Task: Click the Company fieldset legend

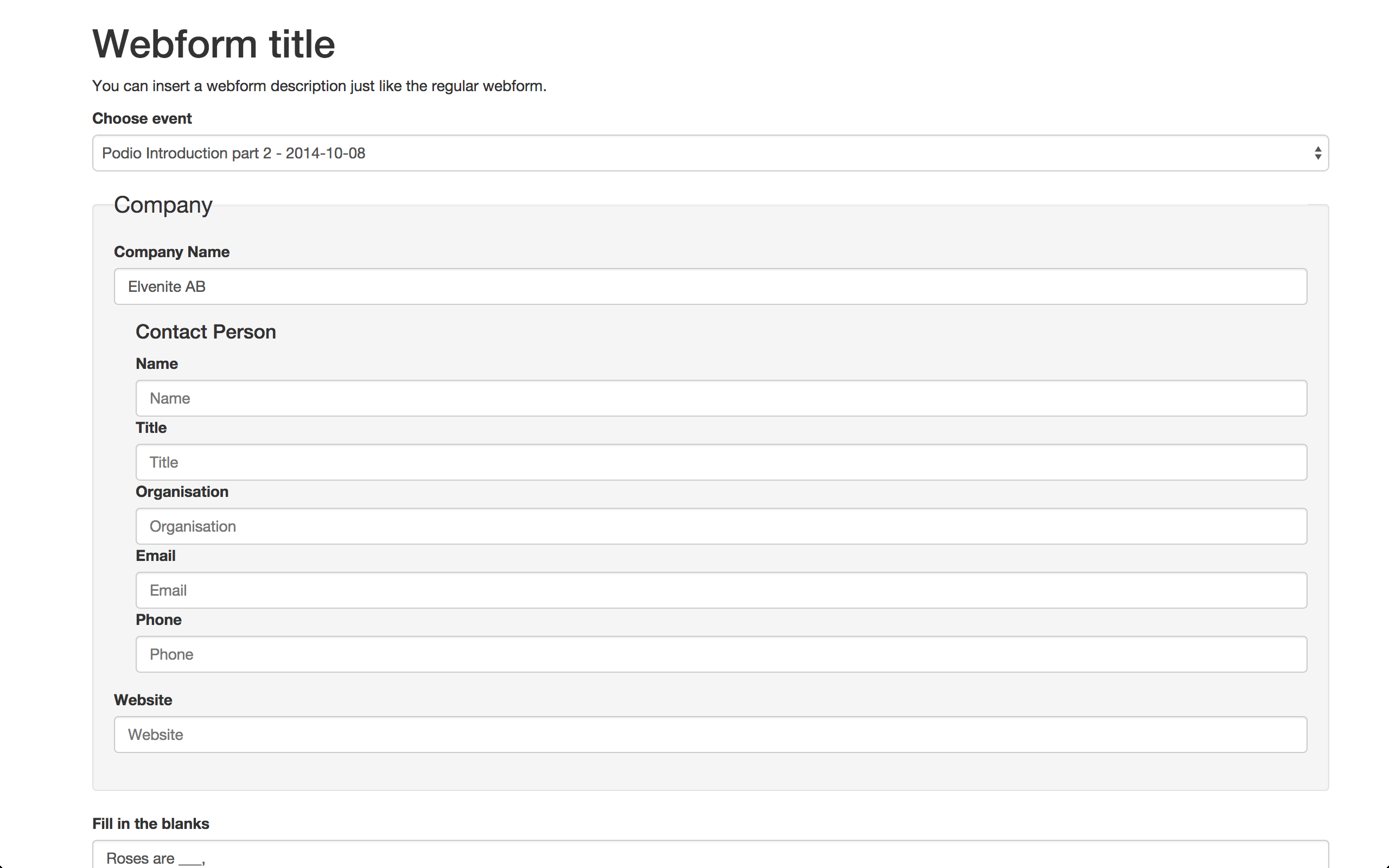Action: point(163,205)
